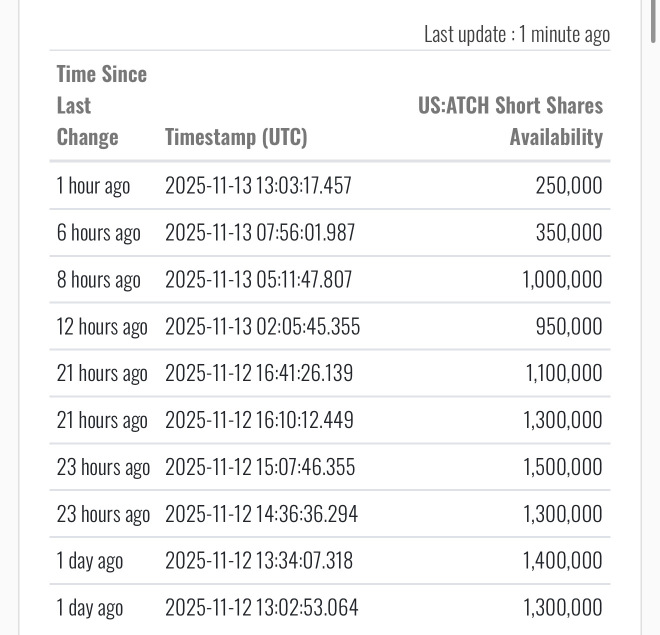Viewport: 660px width, 635px height.
Task: Click timestamp 2025-11-12 14:36:36.294
Action: (260, 515)
